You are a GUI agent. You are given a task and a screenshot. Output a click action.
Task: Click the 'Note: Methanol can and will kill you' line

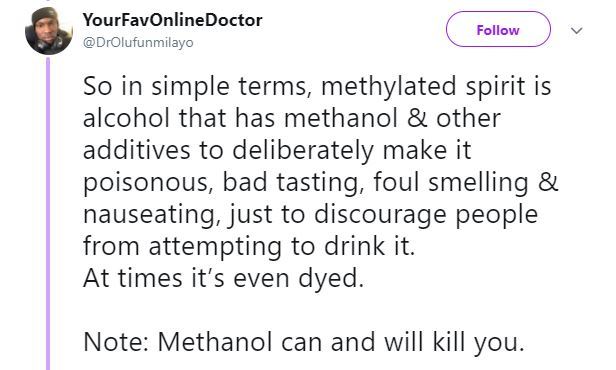click(304, 342)
